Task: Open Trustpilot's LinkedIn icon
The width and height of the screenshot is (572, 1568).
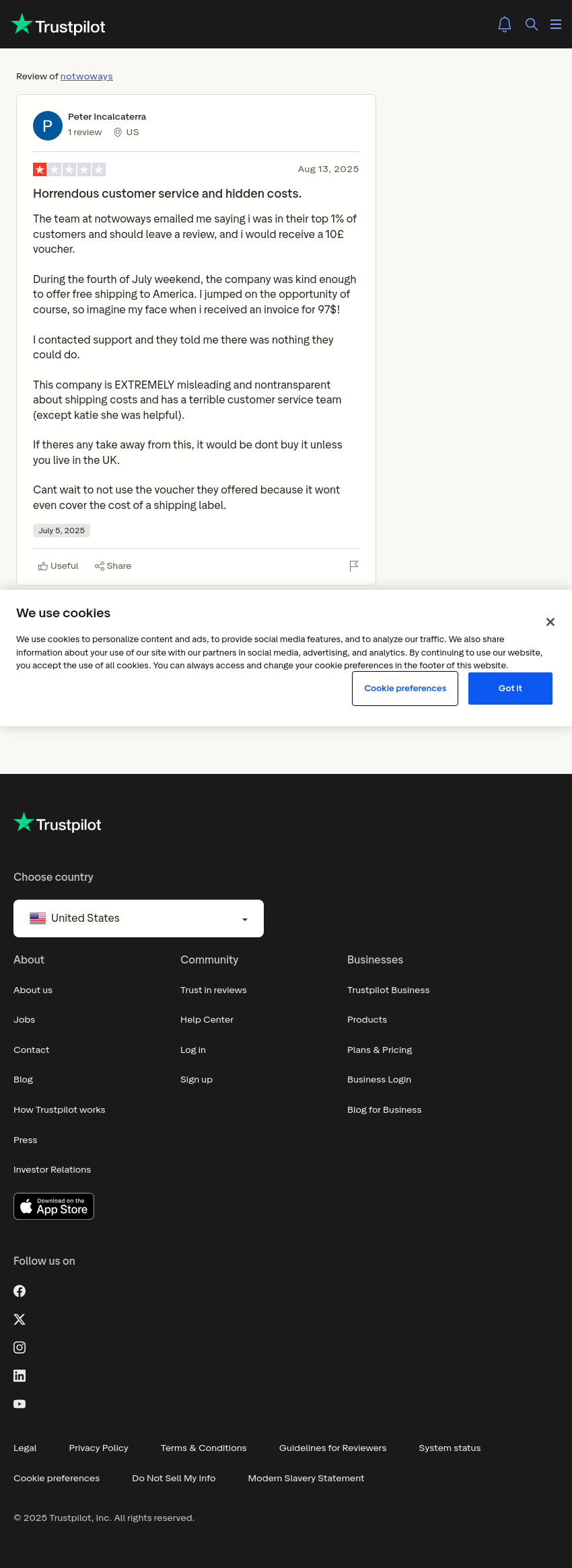Action: pos(20,1376)
